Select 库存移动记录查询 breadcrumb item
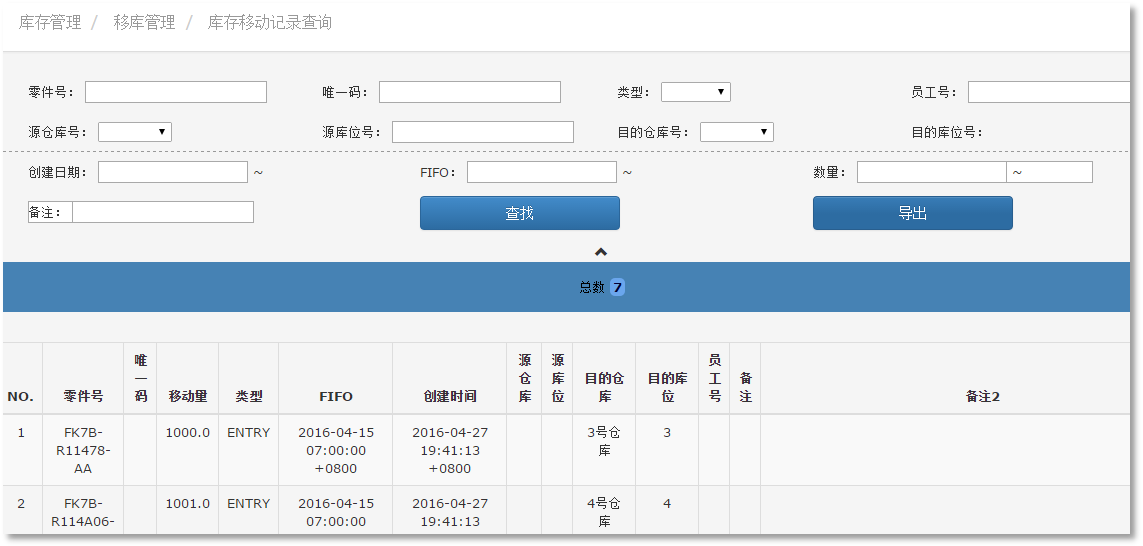Screen dimensions: 1143x546 tap(270, 23)
